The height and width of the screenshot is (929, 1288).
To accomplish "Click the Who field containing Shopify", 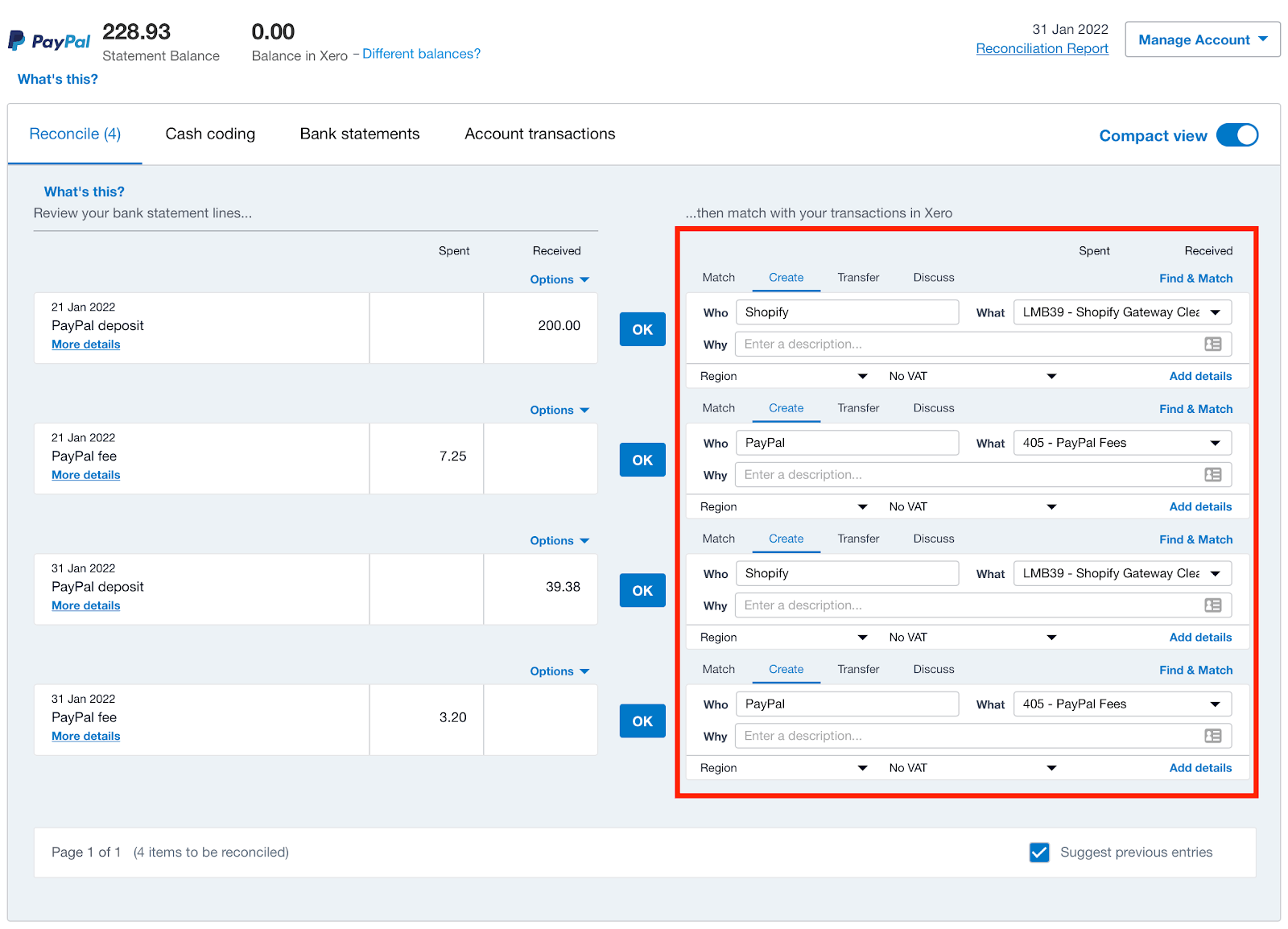I will coord(846,312).
